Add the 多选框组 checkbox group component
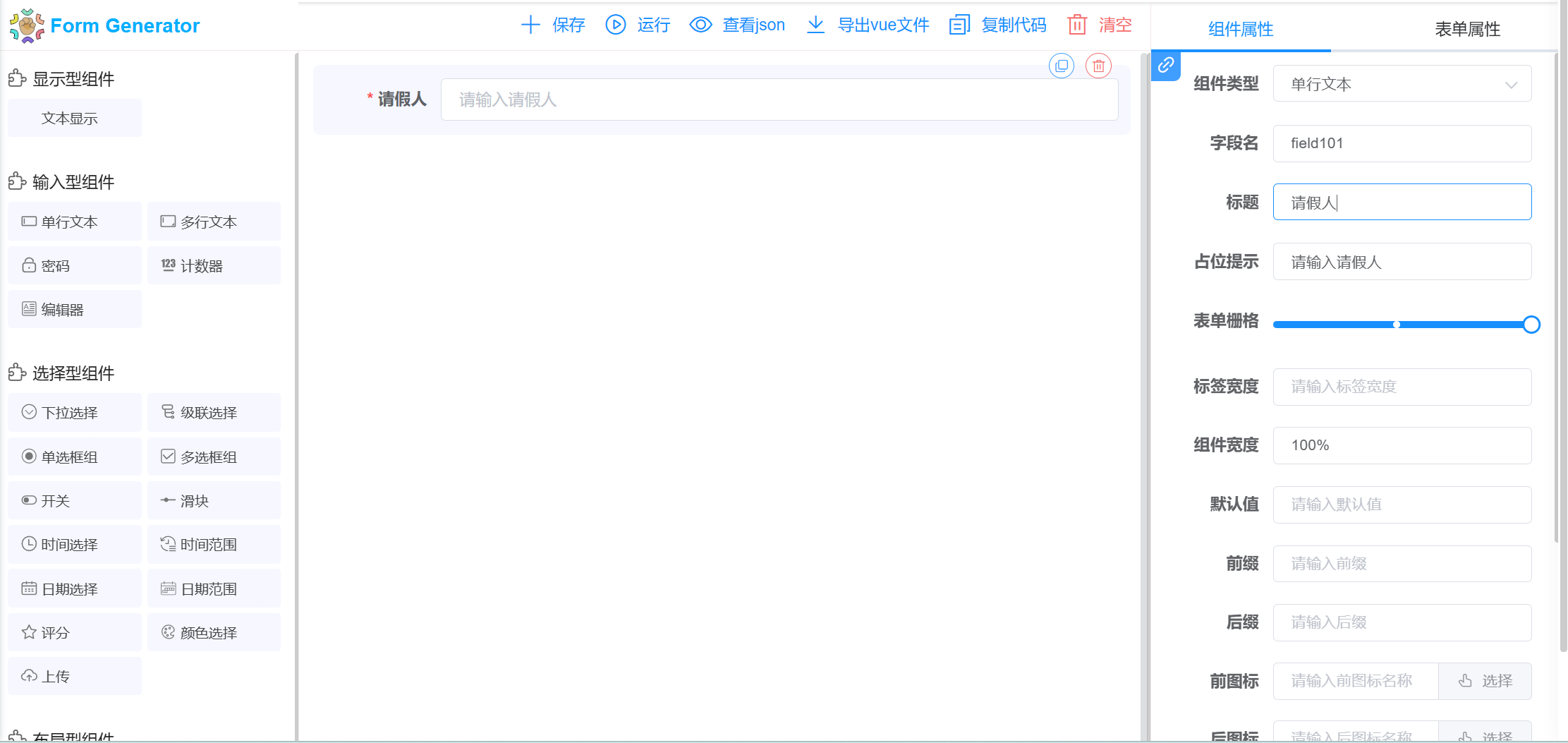 214,457
